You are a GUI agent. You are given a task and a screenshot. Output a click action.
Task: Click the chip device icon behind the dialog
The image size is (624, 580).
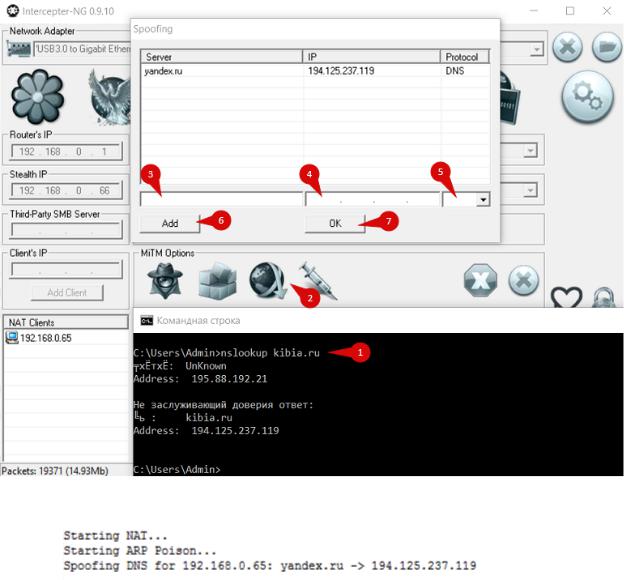(x=509, y=99)
